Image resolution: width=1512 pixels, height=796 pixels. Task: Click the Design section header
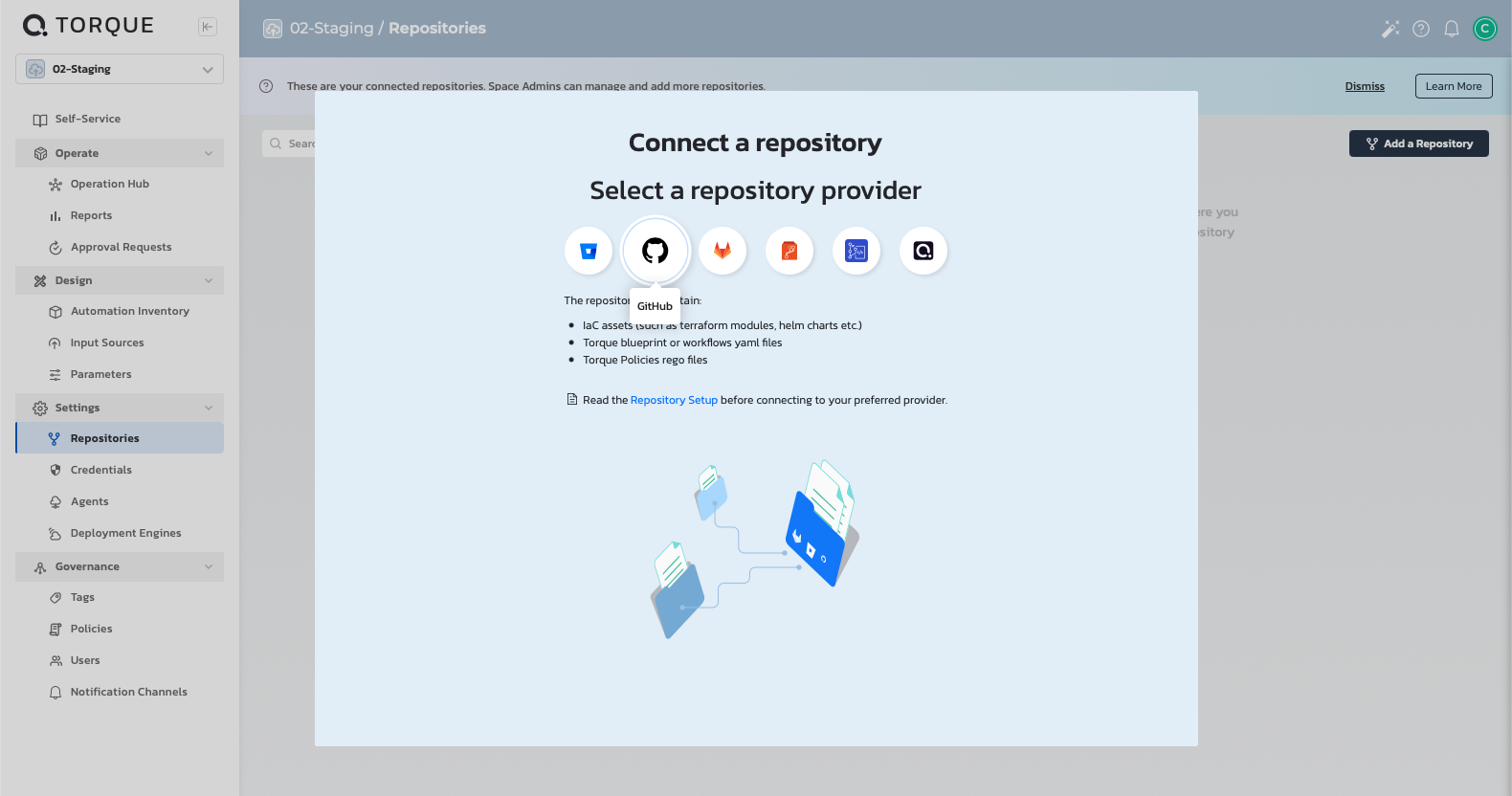[120, 280]
